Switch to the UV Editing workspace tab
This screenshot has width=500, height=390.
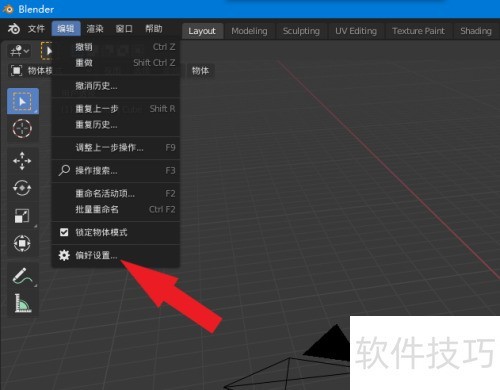point(356,31)
